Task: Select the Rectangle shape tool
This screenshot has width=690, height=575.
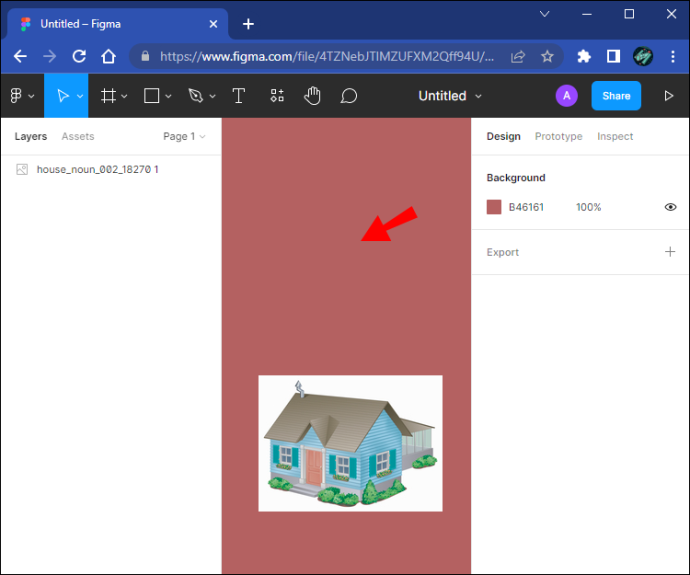Action: (x=151, y=95)
